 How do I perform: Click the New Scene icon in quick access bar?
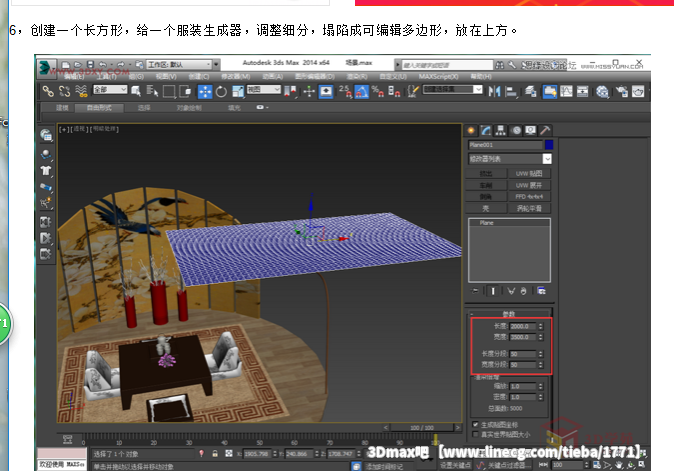(x=66, y=64)
